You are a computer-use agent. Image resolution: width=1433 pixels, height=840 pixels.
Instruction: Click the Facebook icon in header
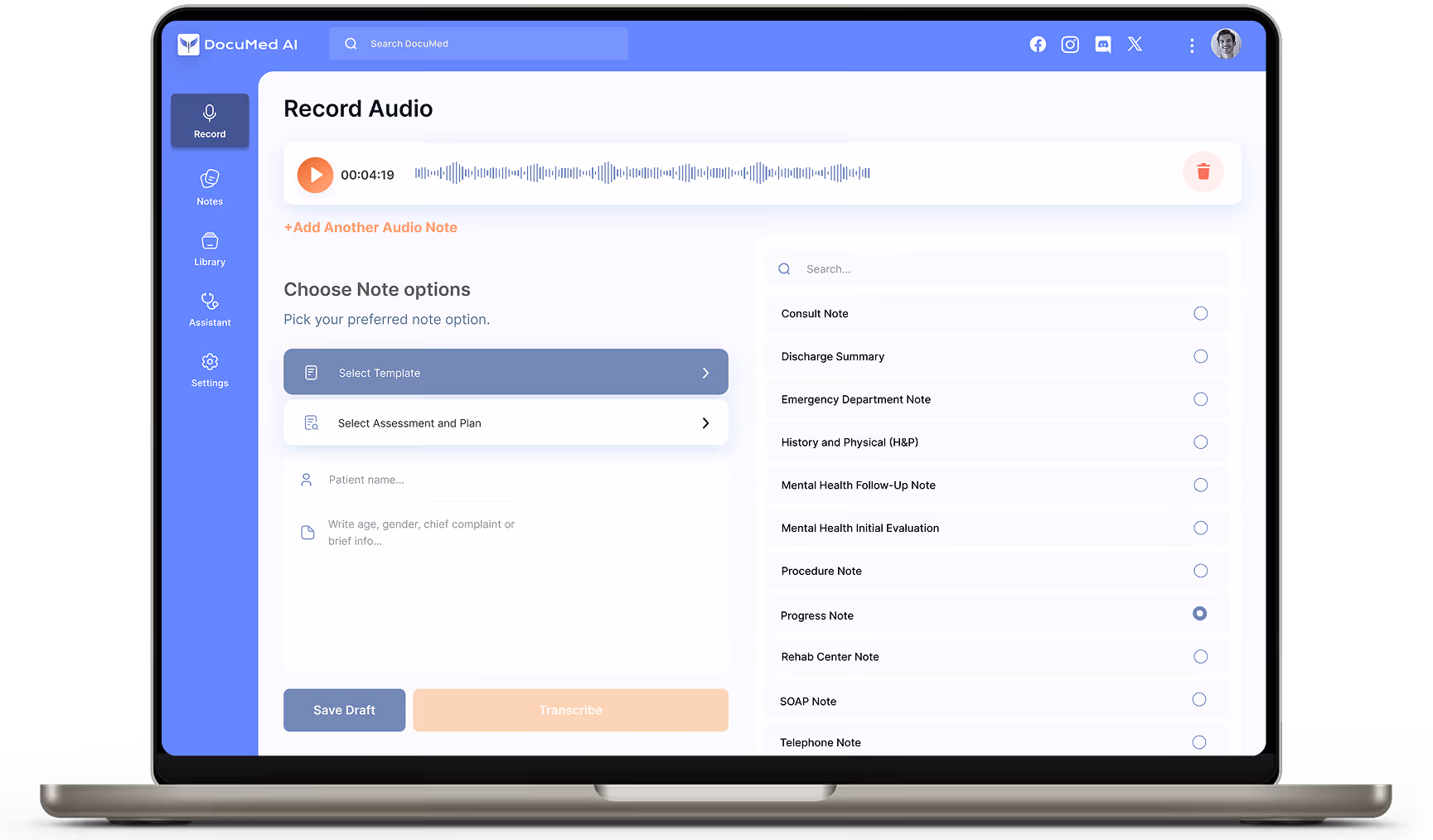click(1038, 45)
